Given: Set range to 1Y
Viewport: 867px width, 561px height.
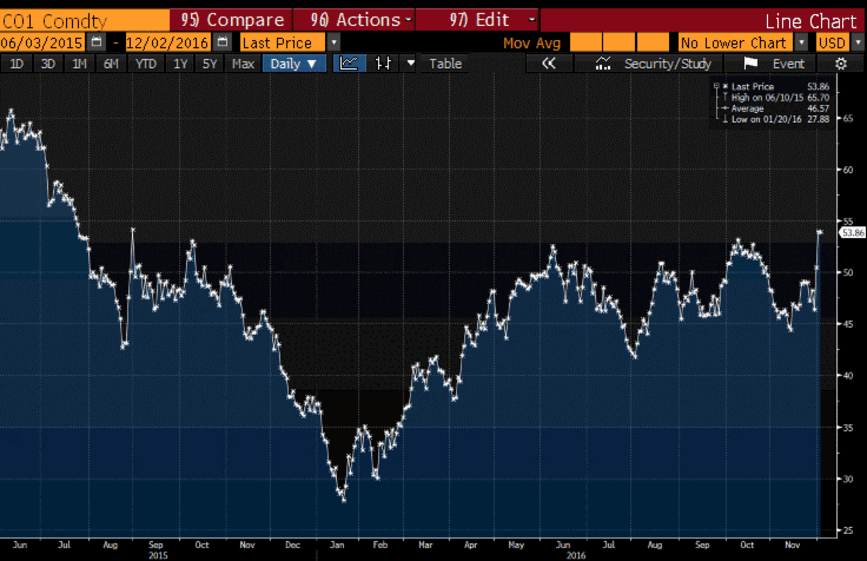Looking at the screenshot, I should (180, 64).
